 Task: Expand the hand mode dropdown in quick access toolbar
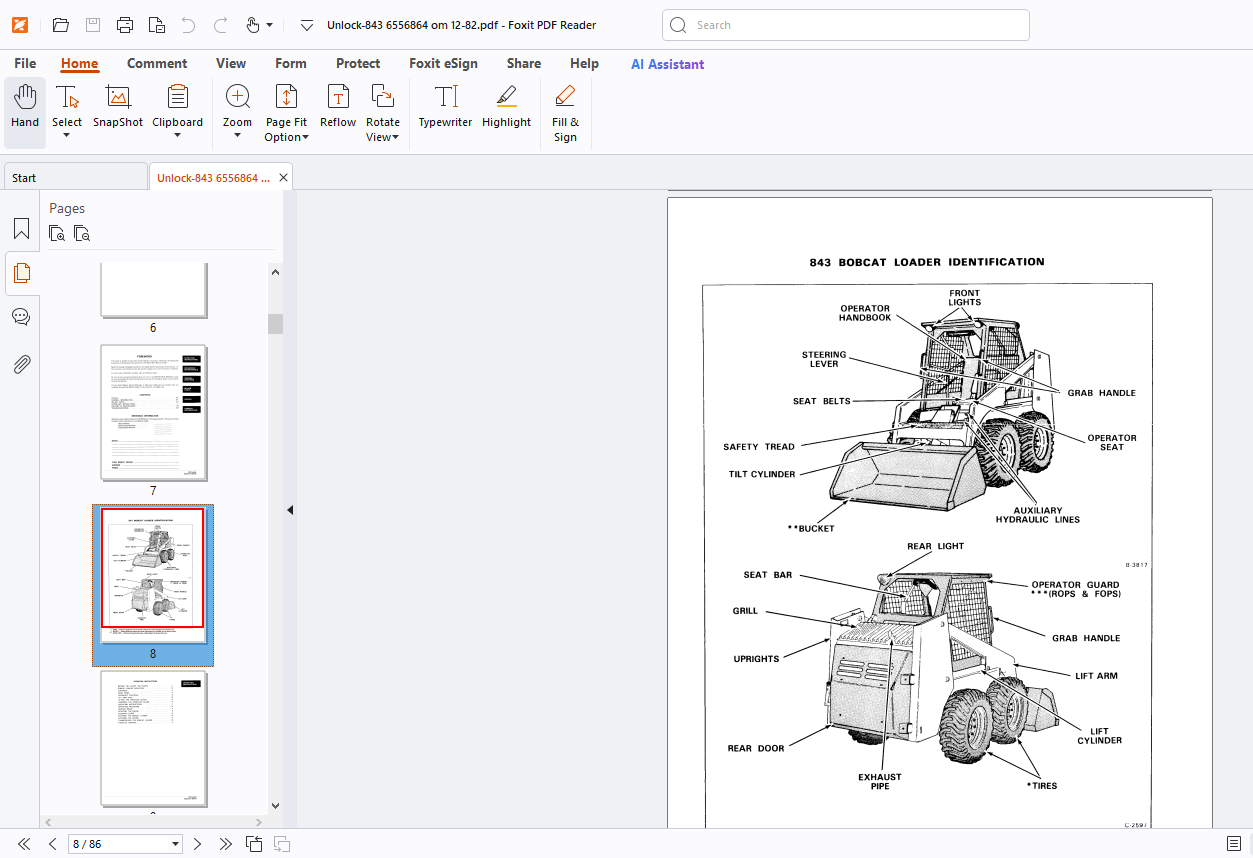click(269, 25)
